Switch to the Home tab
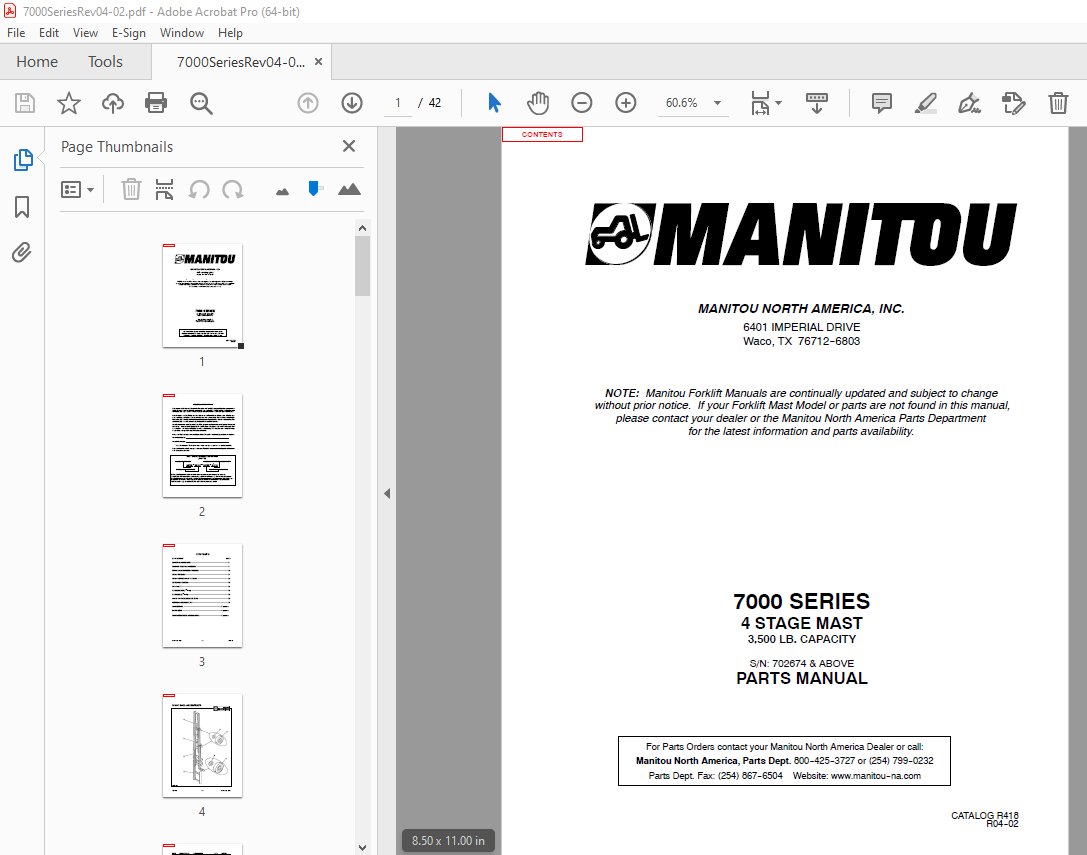The height and width of the screenshot is (855, 1087). tap(37, 62)
